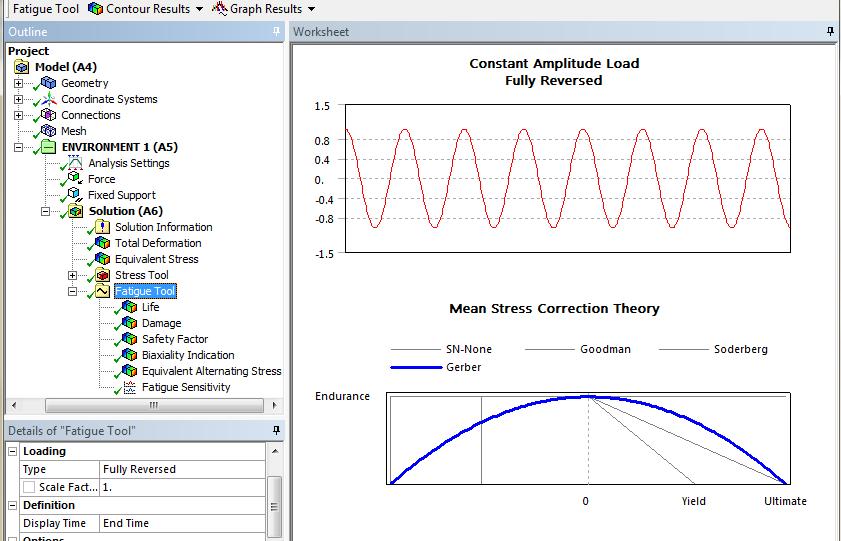Expand the Geometry tree node
841x541 pixels.
coord(19,83)
